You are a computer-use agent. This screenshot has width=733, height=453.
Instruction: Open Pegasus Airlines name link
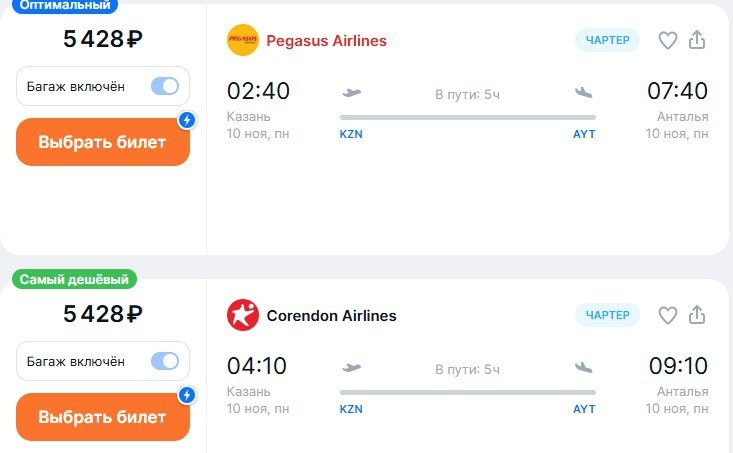pyautogui.click(x=326, y=41)
